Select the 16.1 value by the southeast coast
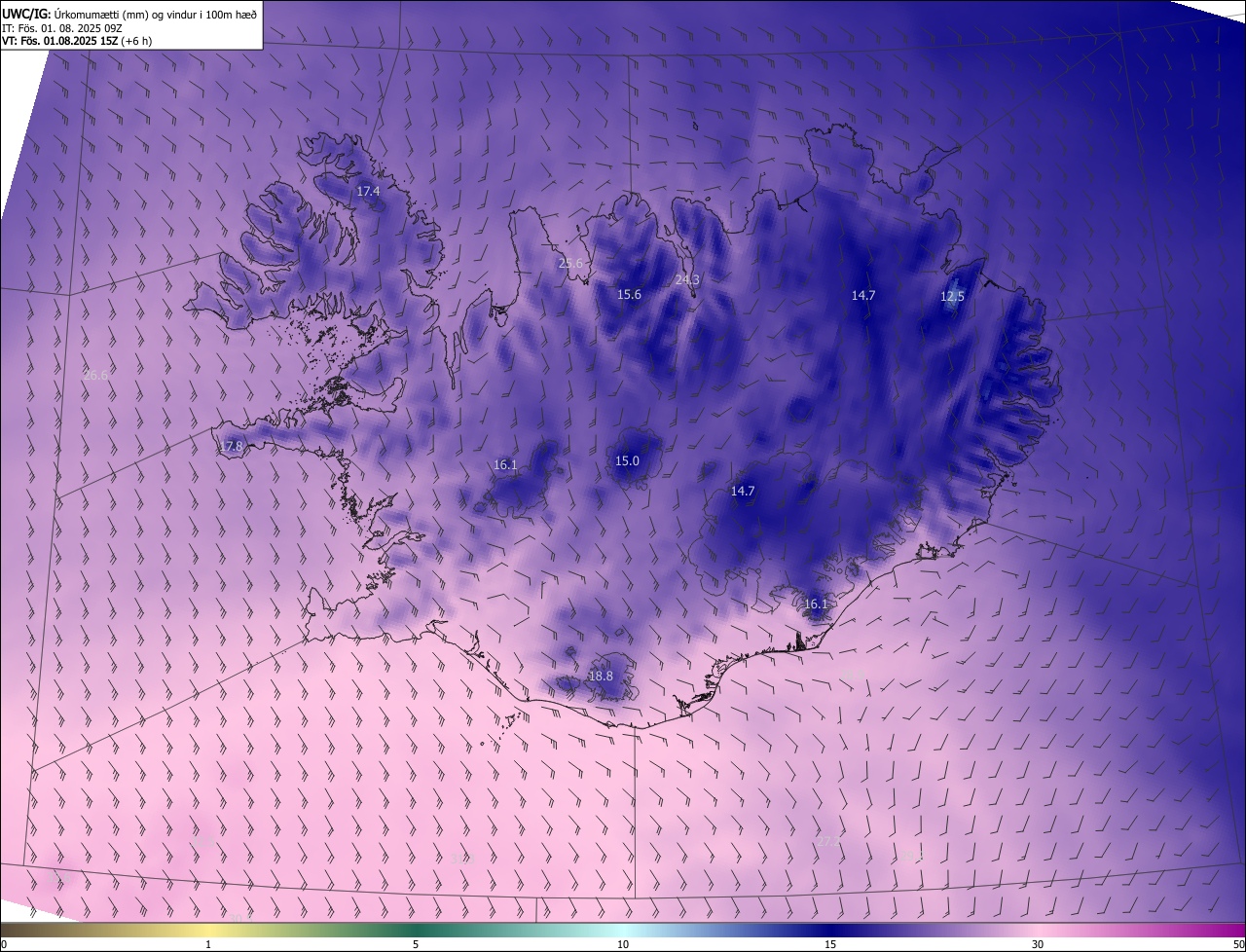 816,604
